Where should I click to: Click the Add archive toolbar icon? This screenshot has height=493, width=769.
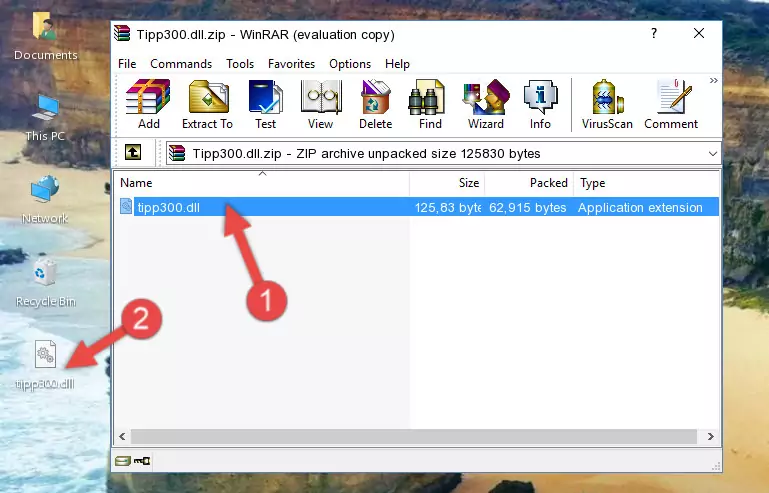point(148,104)
